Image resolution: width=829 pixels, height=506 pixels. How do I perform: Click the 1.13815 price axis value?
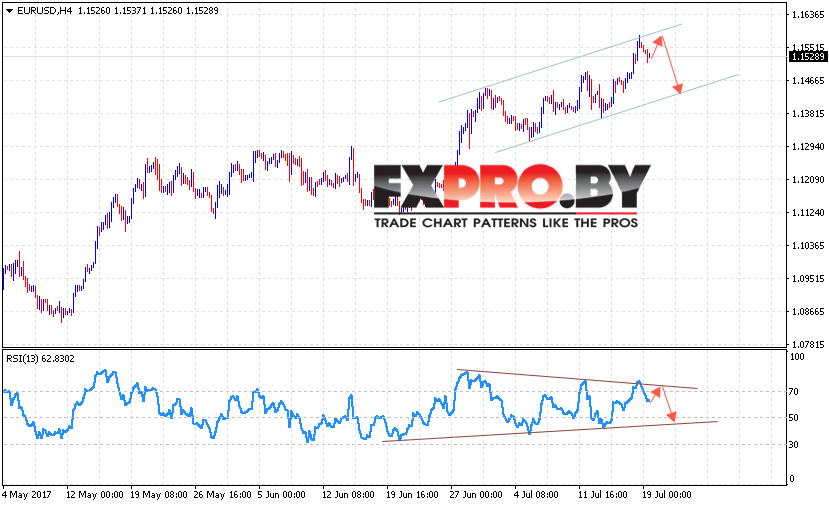(808, 114)
